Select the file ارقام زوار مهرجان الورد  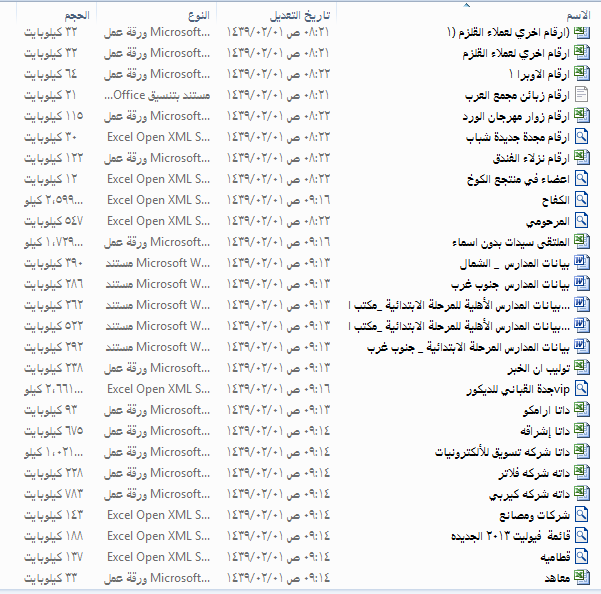[516, 116]
